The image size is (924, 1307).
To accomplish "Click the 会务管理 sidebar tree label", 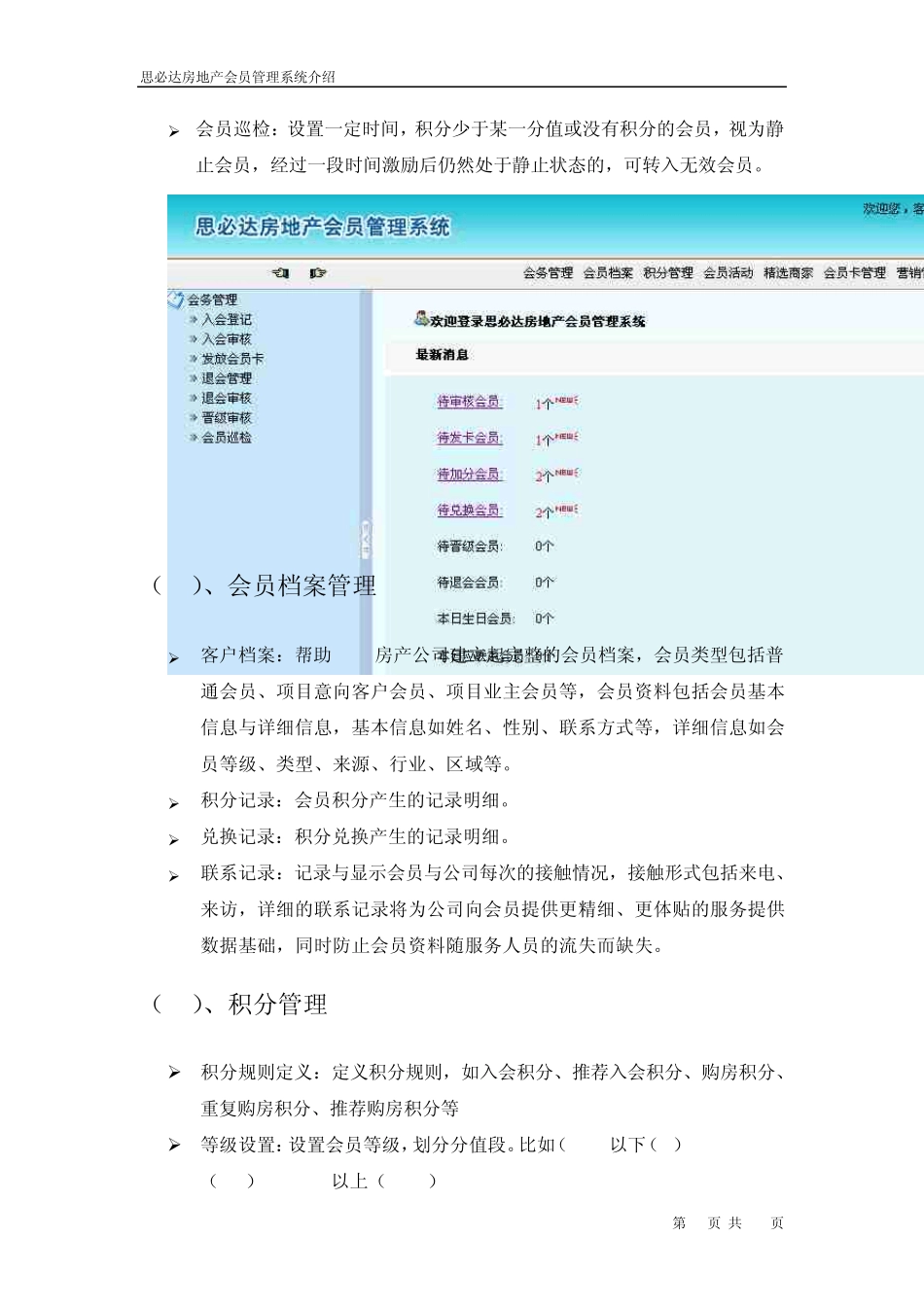I will tap(212, 300).
